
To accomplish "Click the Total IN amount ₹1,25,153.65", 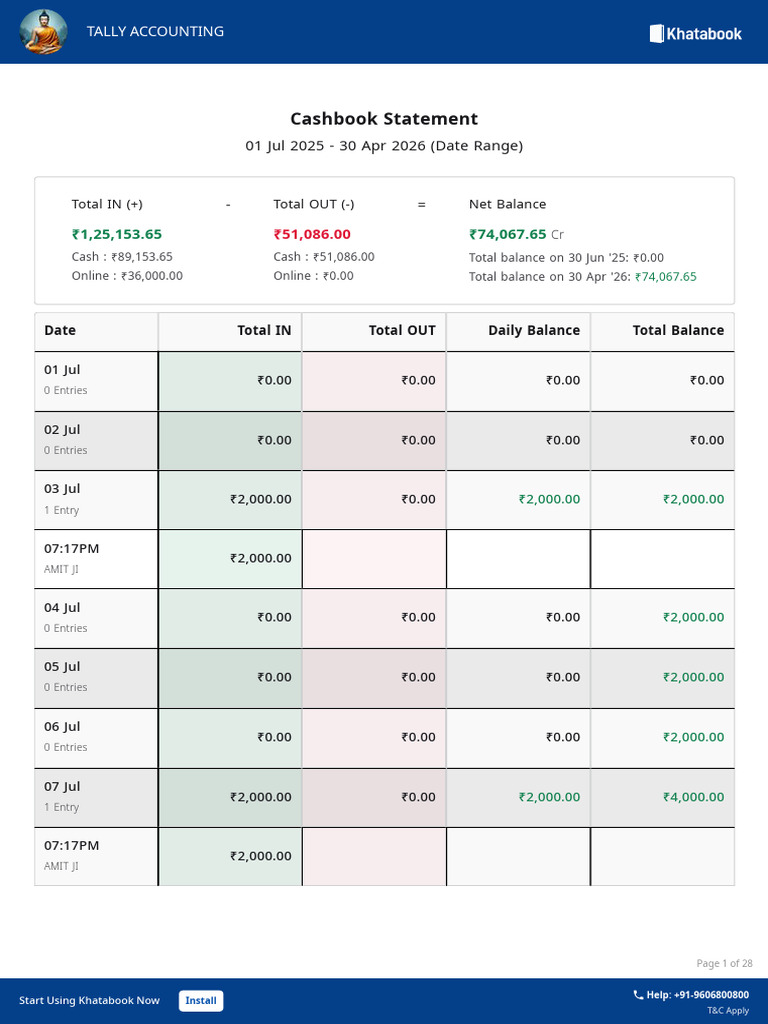I will click(x=117, y=234).
